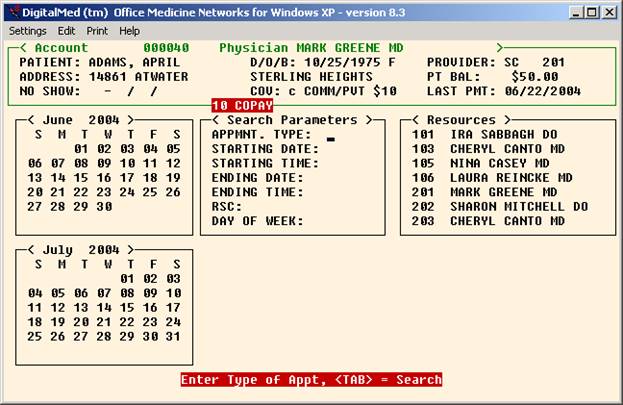
Task: Click the STARTING TIME field
Action: [345, 163]
